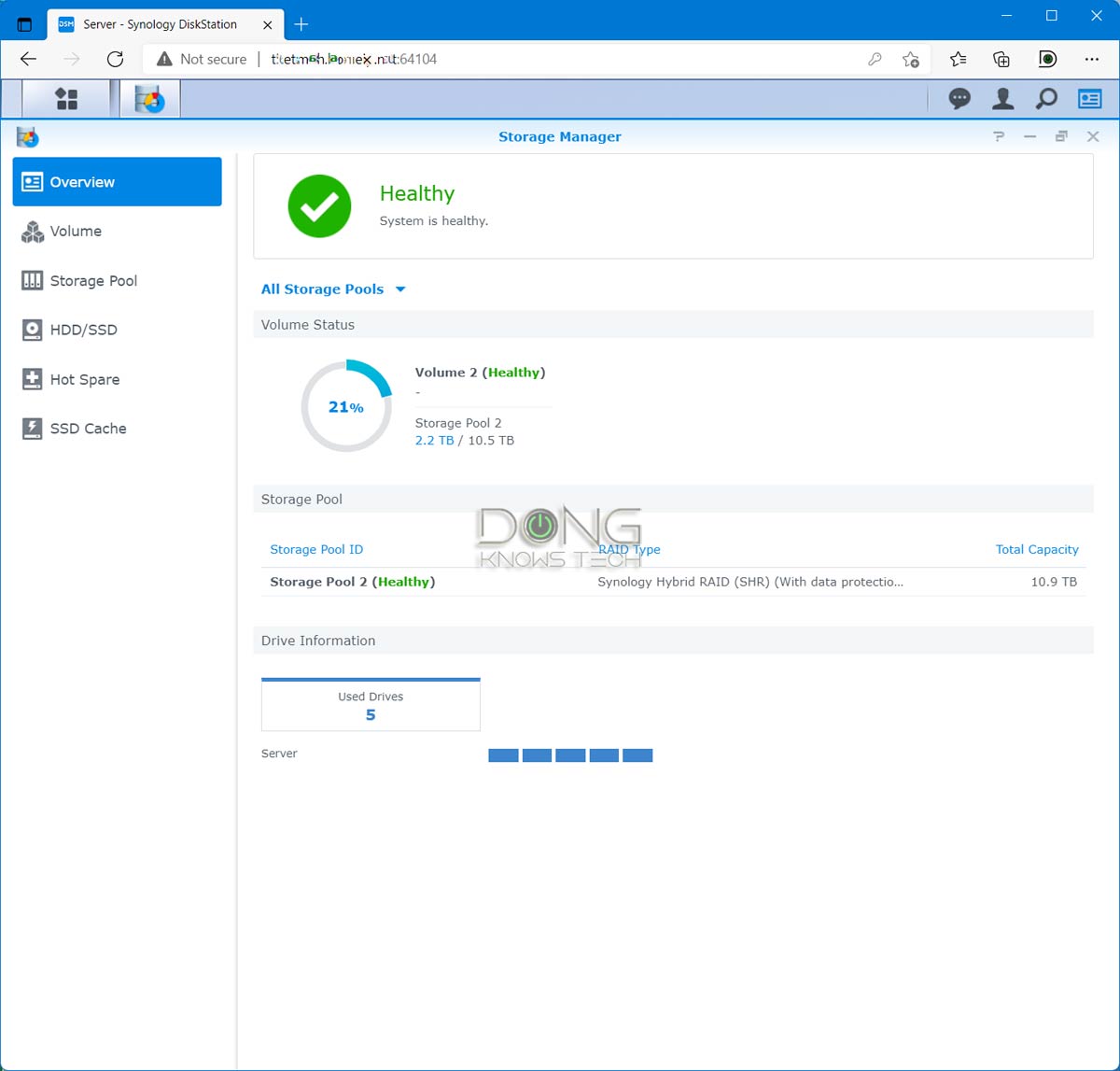Select the Overview tab in sidebar

pyautogui.click(x=117, y=182)
